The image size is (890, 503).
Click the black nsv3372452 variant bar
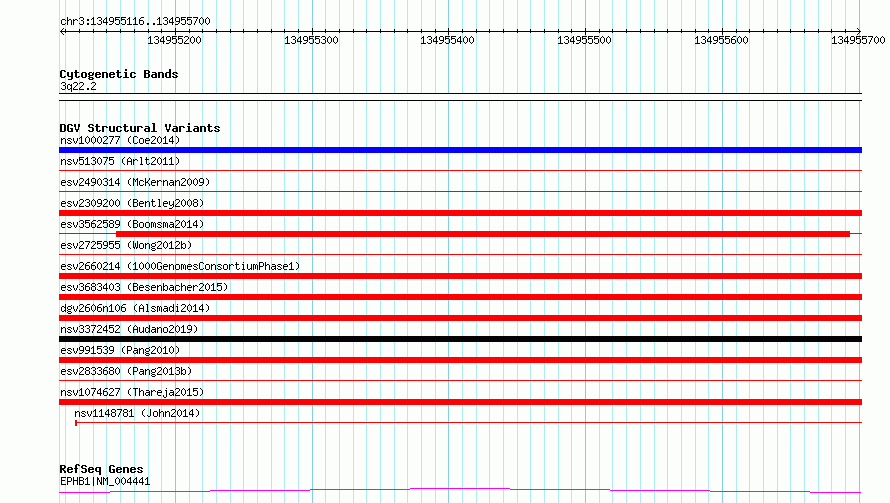coord(460,339)
